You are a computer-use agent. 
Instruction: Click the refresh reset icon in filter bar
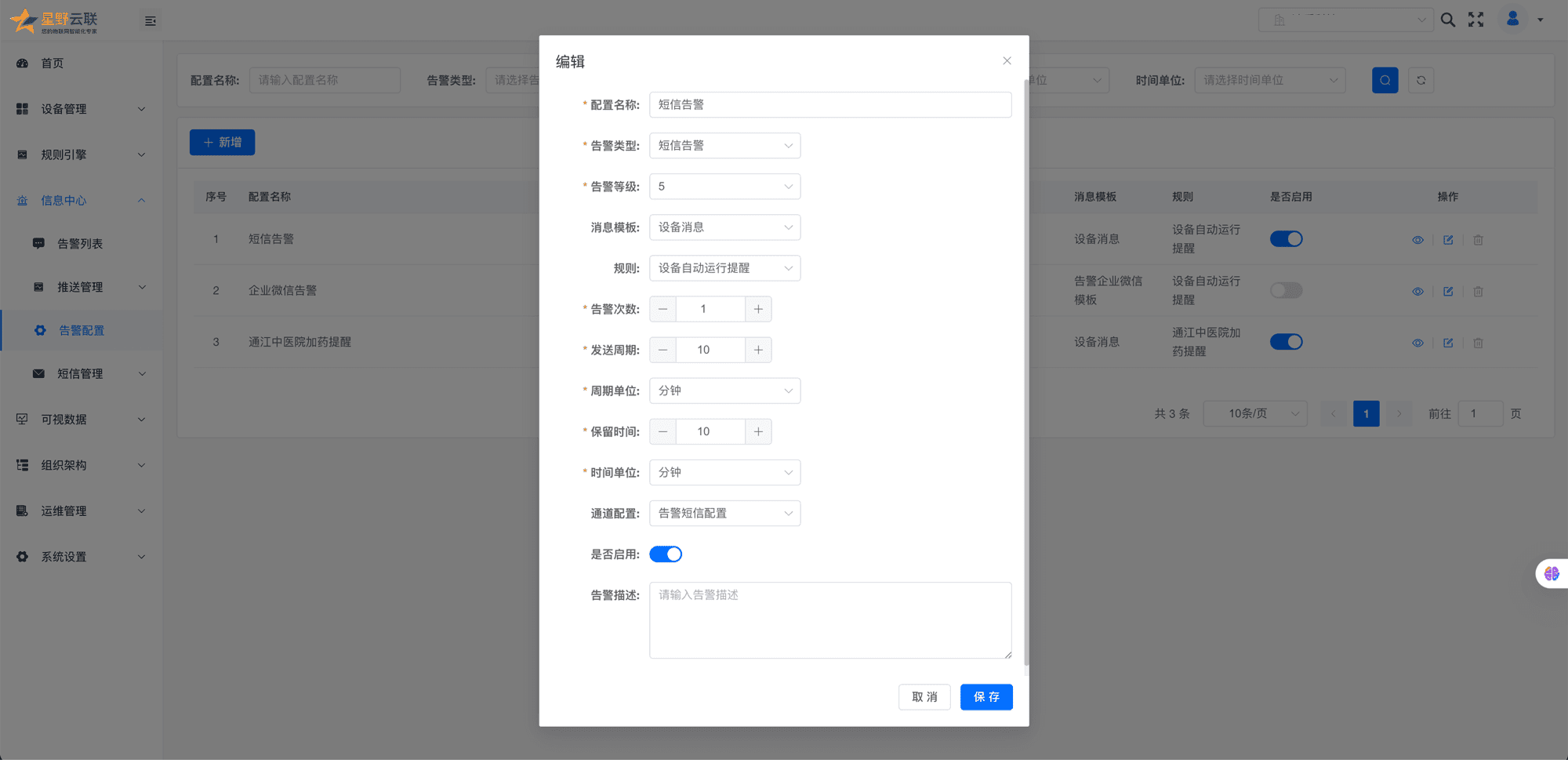click(1421, 80)
